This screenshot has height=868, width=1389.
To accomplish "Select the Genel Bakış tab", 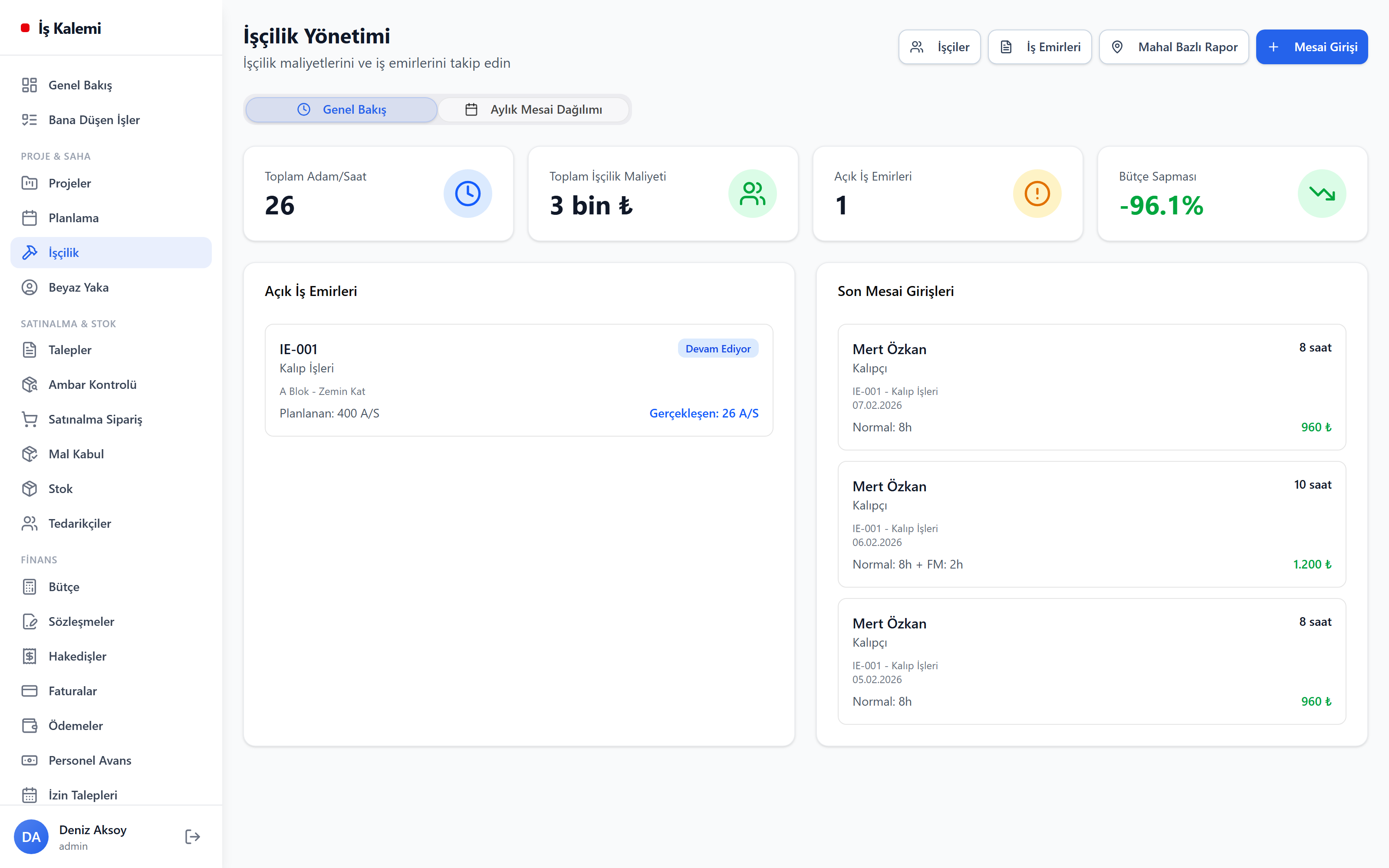I will [342, 110].
